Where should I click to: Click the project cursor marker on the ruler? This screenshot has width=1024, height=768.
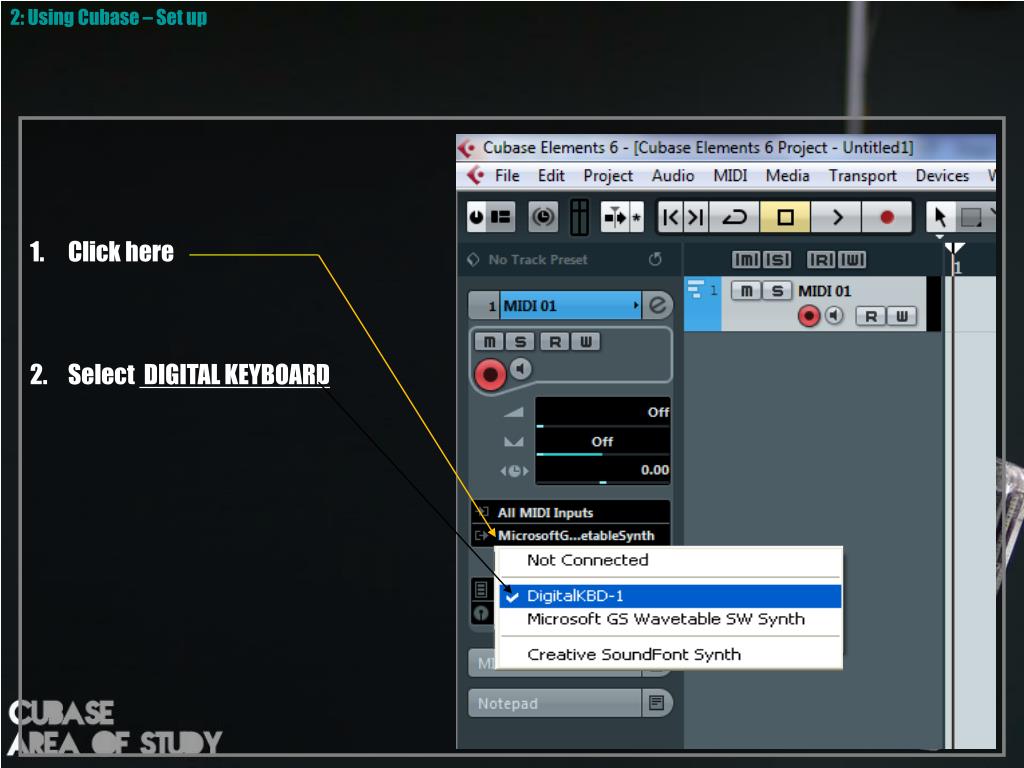(954, 249)
